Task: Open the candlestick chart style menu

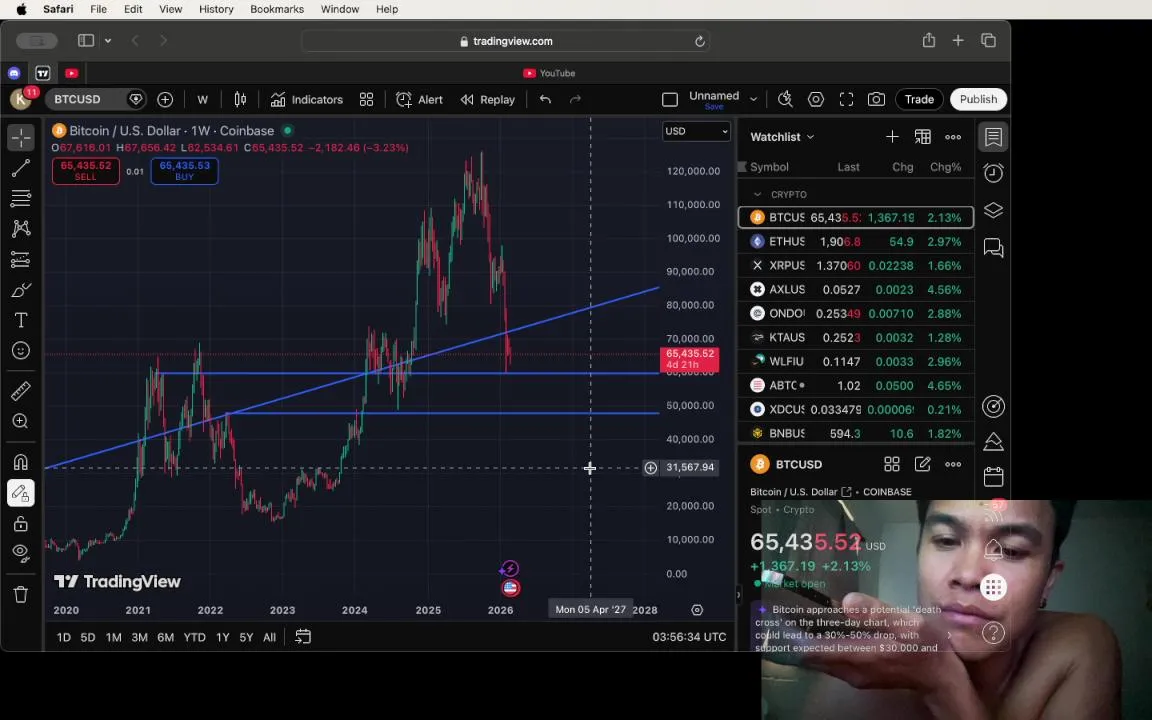Action: [x=240, y=100]
